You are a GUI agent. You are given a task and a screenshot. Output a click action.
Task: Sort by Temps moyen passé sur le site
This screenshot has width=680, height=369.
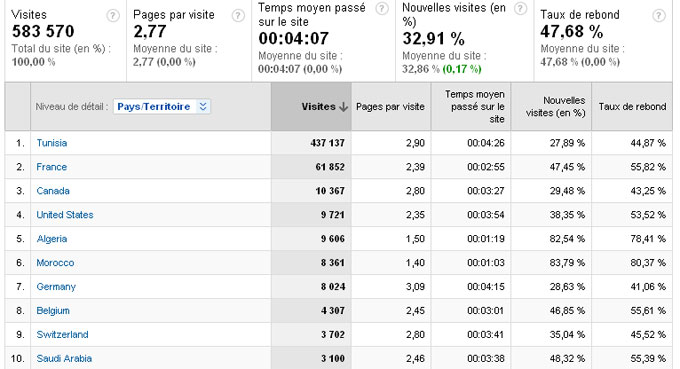pyautogui.click(x=477, y=107)
